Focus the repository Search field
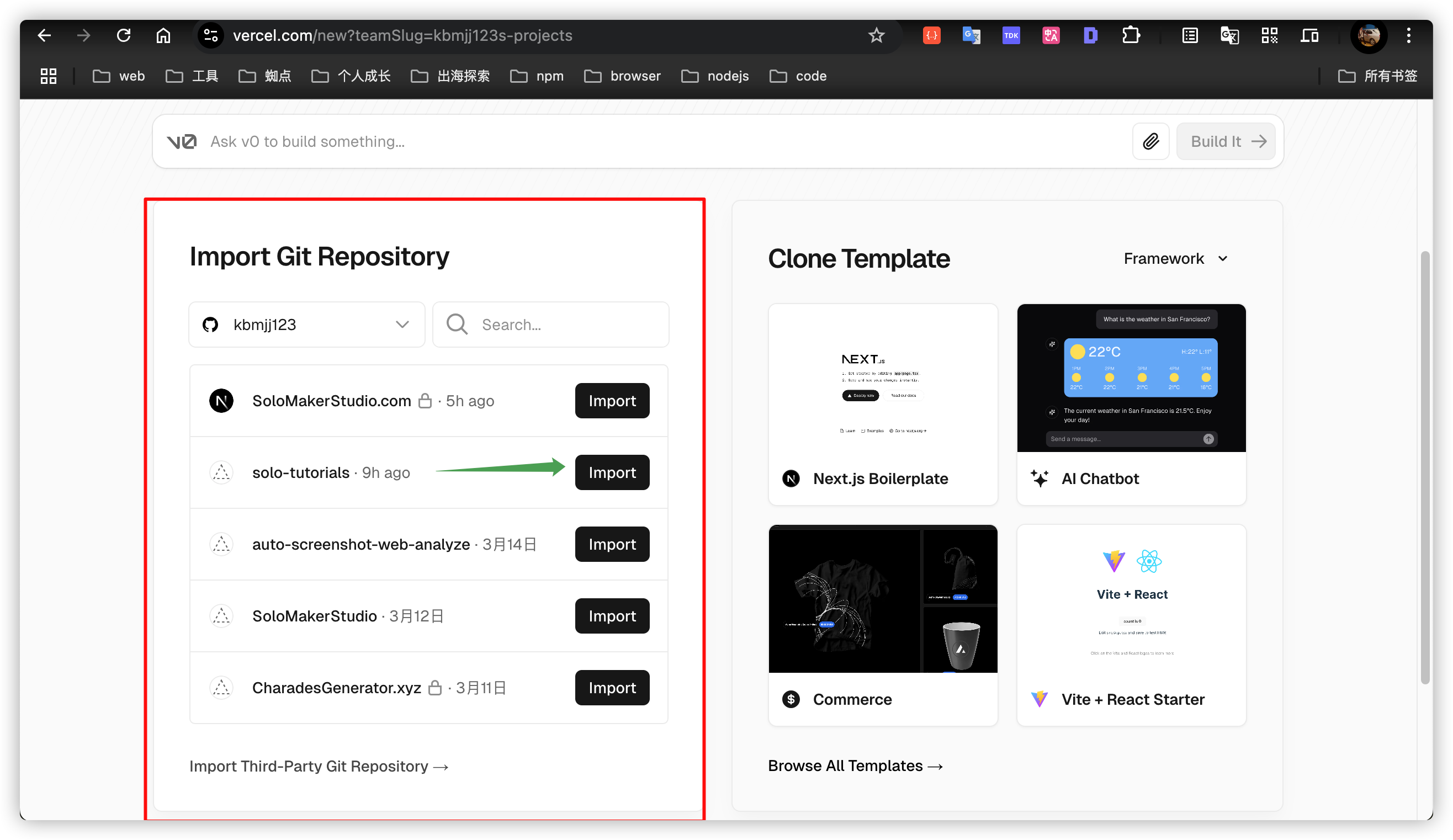 pos(550,325)
